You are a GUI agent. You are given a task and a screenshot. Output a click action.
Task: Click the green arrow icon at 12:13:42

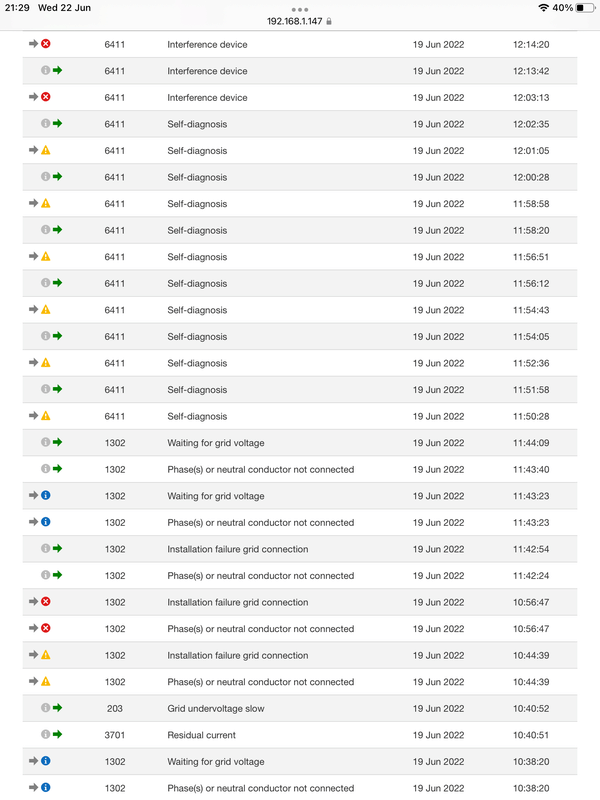[57, 70]
